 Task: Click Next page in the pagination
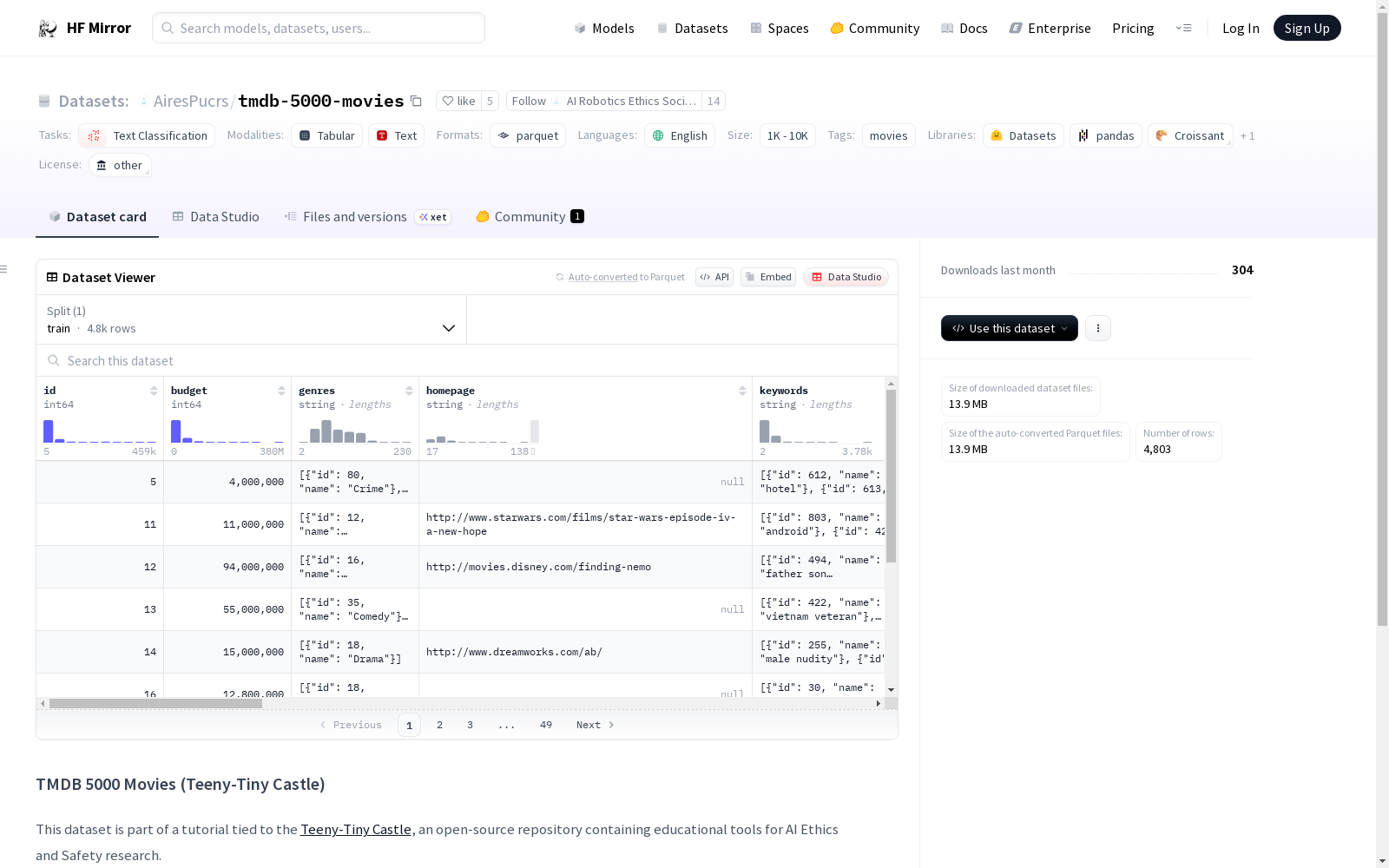pyautogui.click(x=596, y=725)
